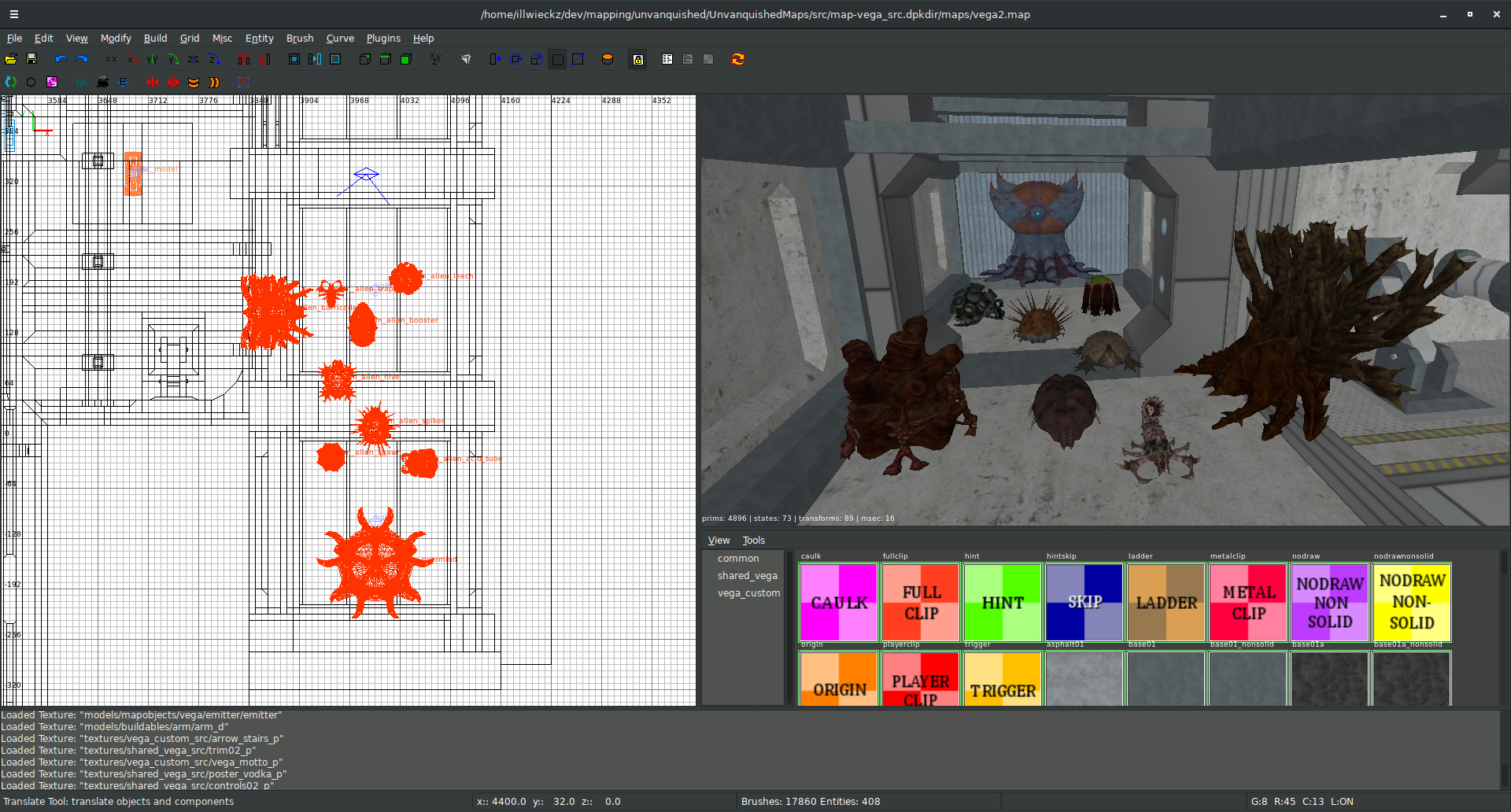Toggle the Resize tool dashed square
The width and height of the screenshot is (1511, 812).
(557, 59)
